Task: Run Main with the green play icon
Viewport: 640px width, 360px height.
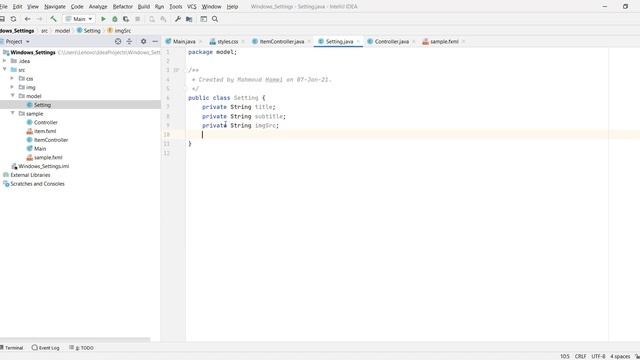Action: pos(103,19)
